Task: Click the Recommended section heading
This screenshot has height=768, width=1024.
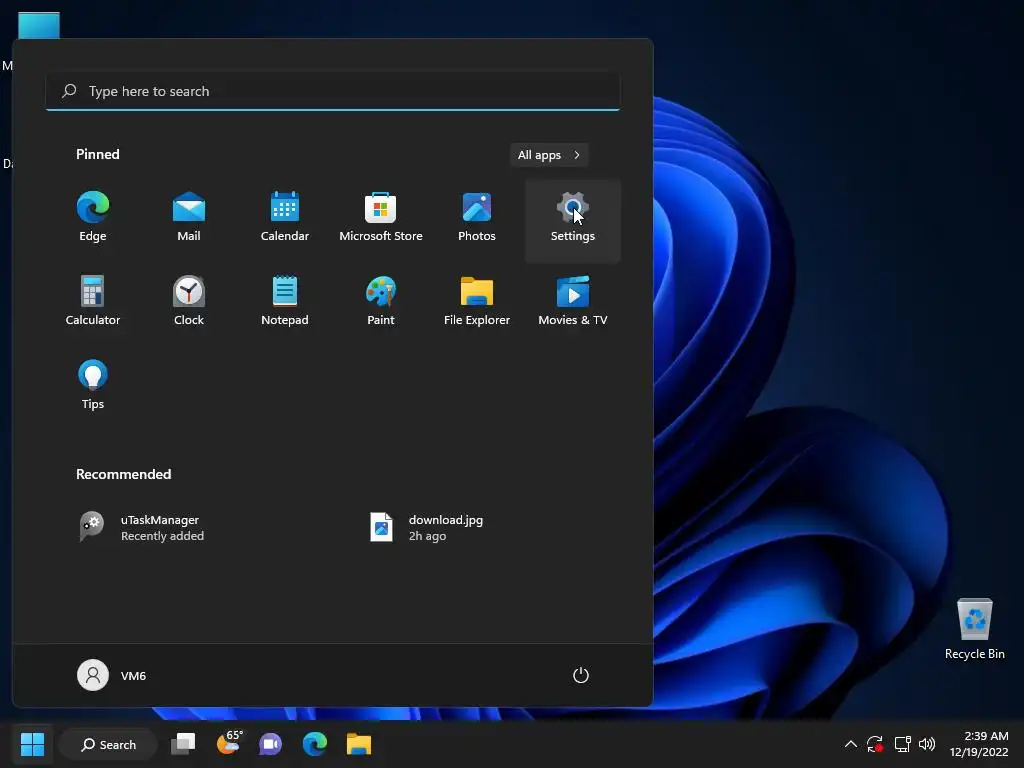Action: [123, 474]
